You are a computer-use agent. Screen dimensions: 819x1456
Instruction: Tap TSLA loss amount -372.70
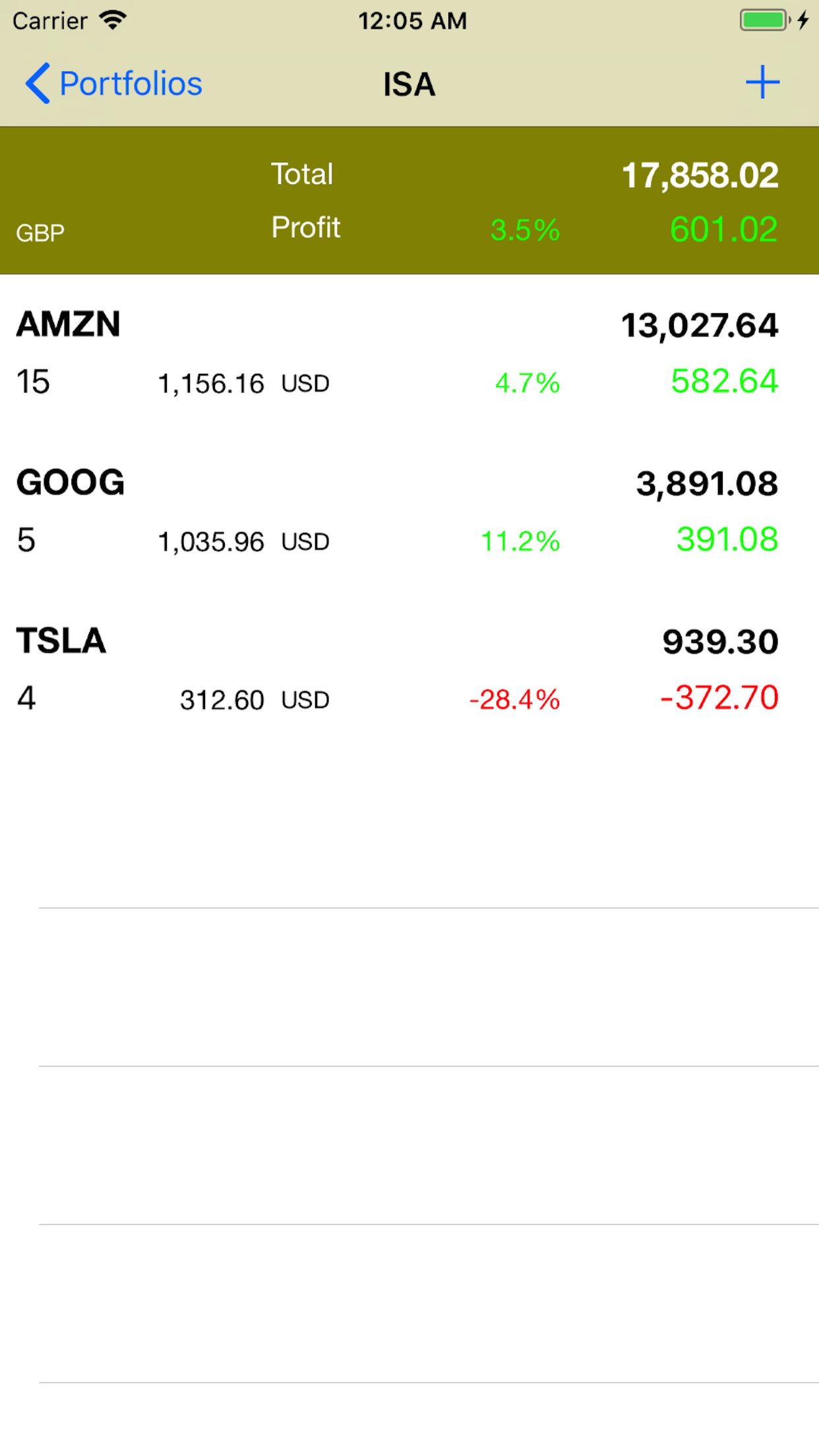point(719,698)
